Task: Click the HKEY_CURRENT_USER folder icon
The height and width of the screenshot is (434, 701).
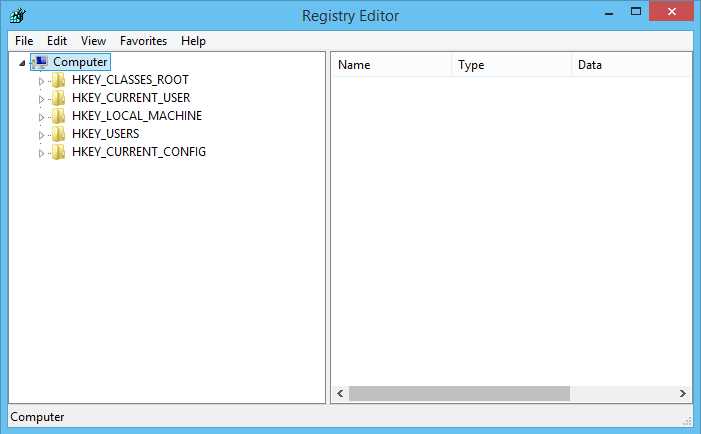Action: 59,98
